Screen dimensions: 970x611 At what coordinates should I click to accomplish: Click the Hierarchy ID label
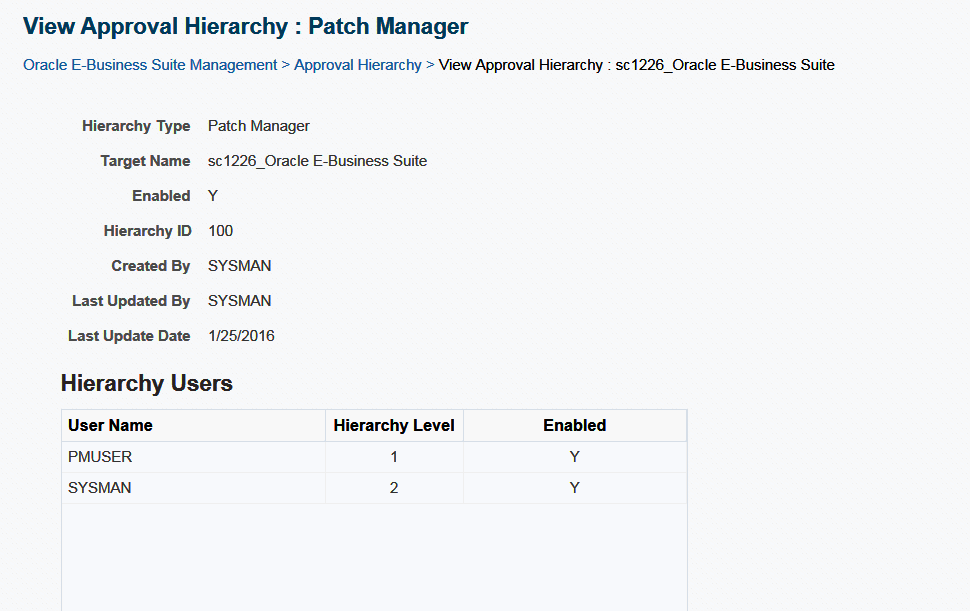(x=147, y=231)
